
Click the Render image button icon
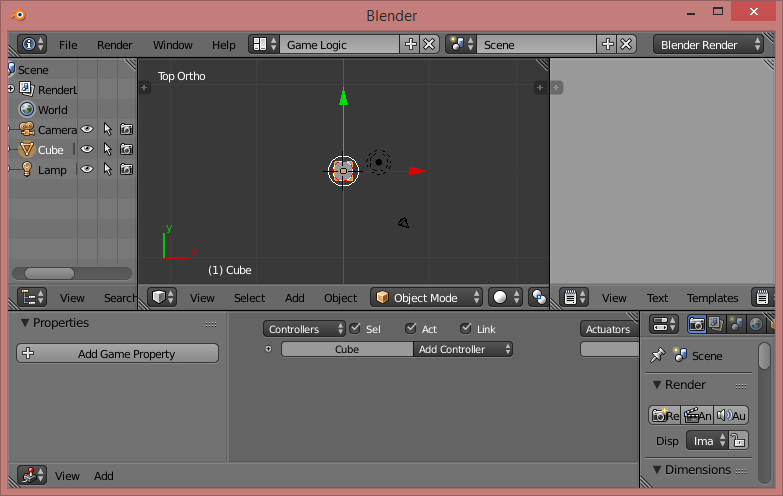pos(665,415)
